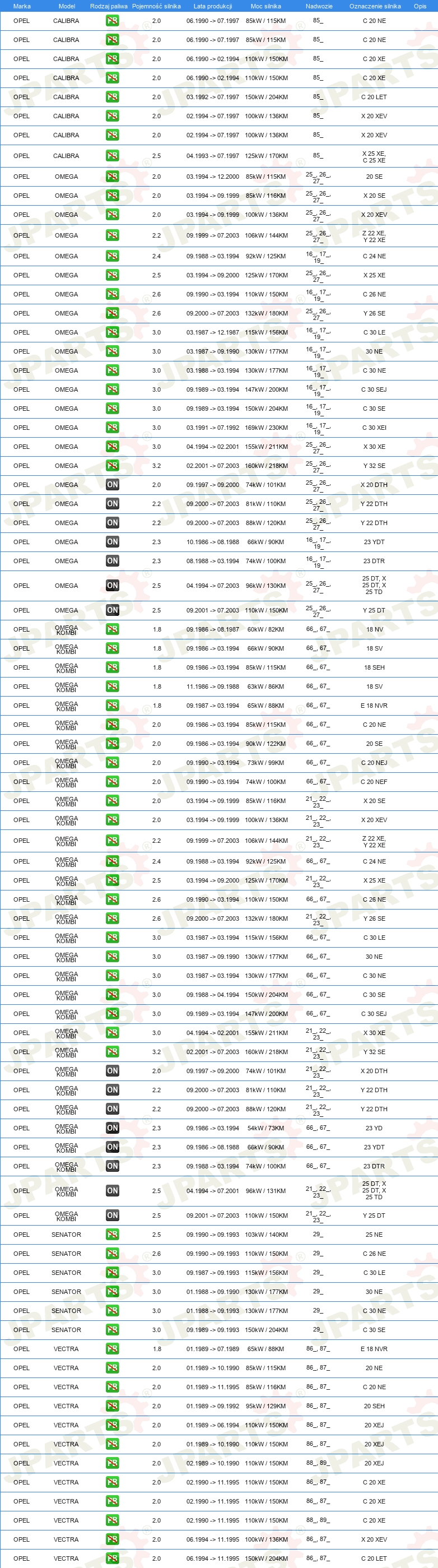Select the '54kW / 73KM' power cell
This screenshot has width=438, height=1568.
point(267,1128)
